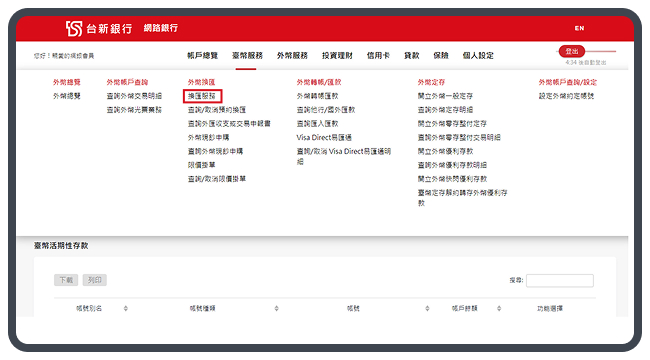This screenshot has height=360, width=650.
Task: Open 查詢他行/國外匯款
Action: tap(326, 110)
